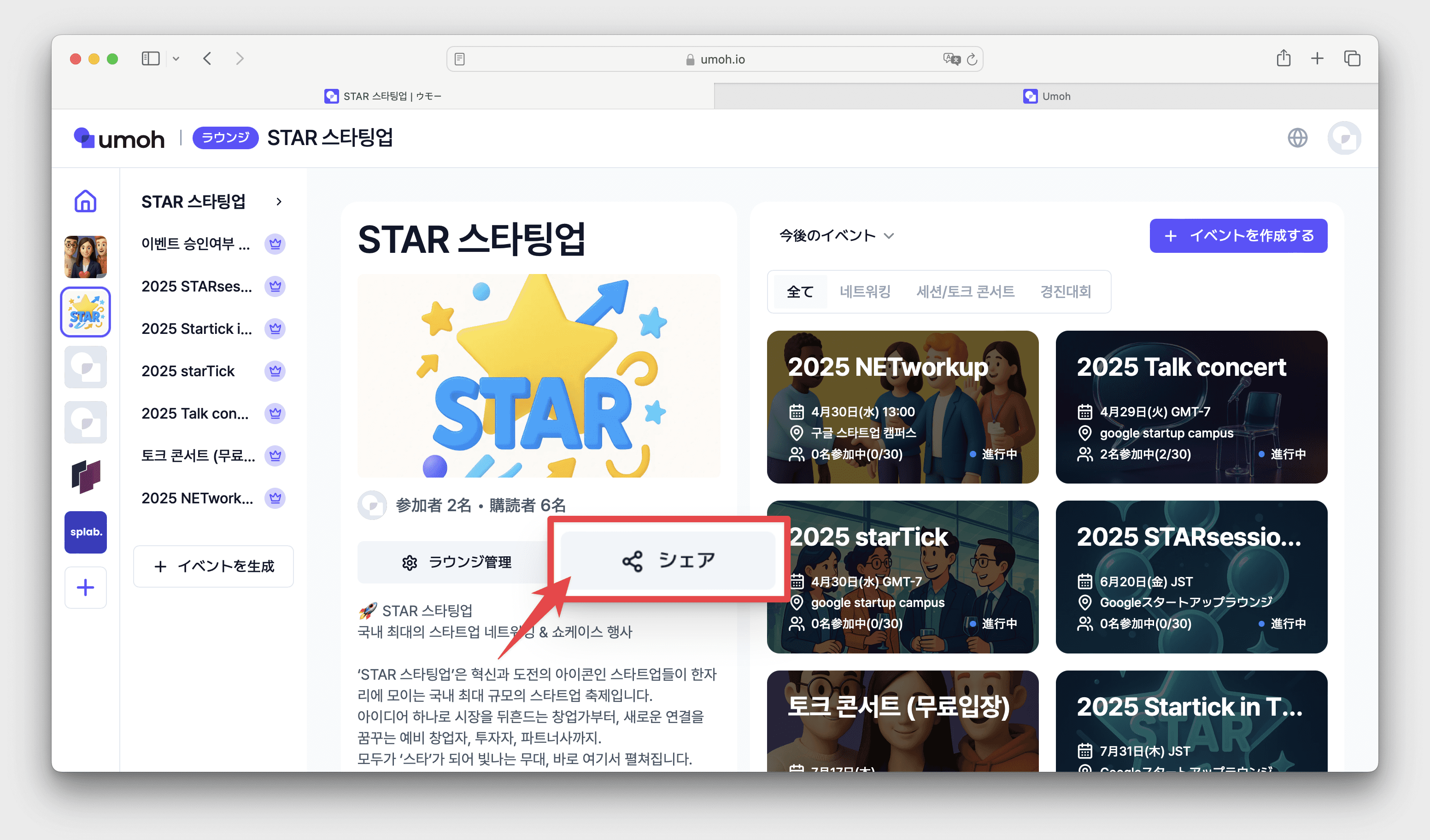Select the 경진대회 filter tab

[1065, 292]
